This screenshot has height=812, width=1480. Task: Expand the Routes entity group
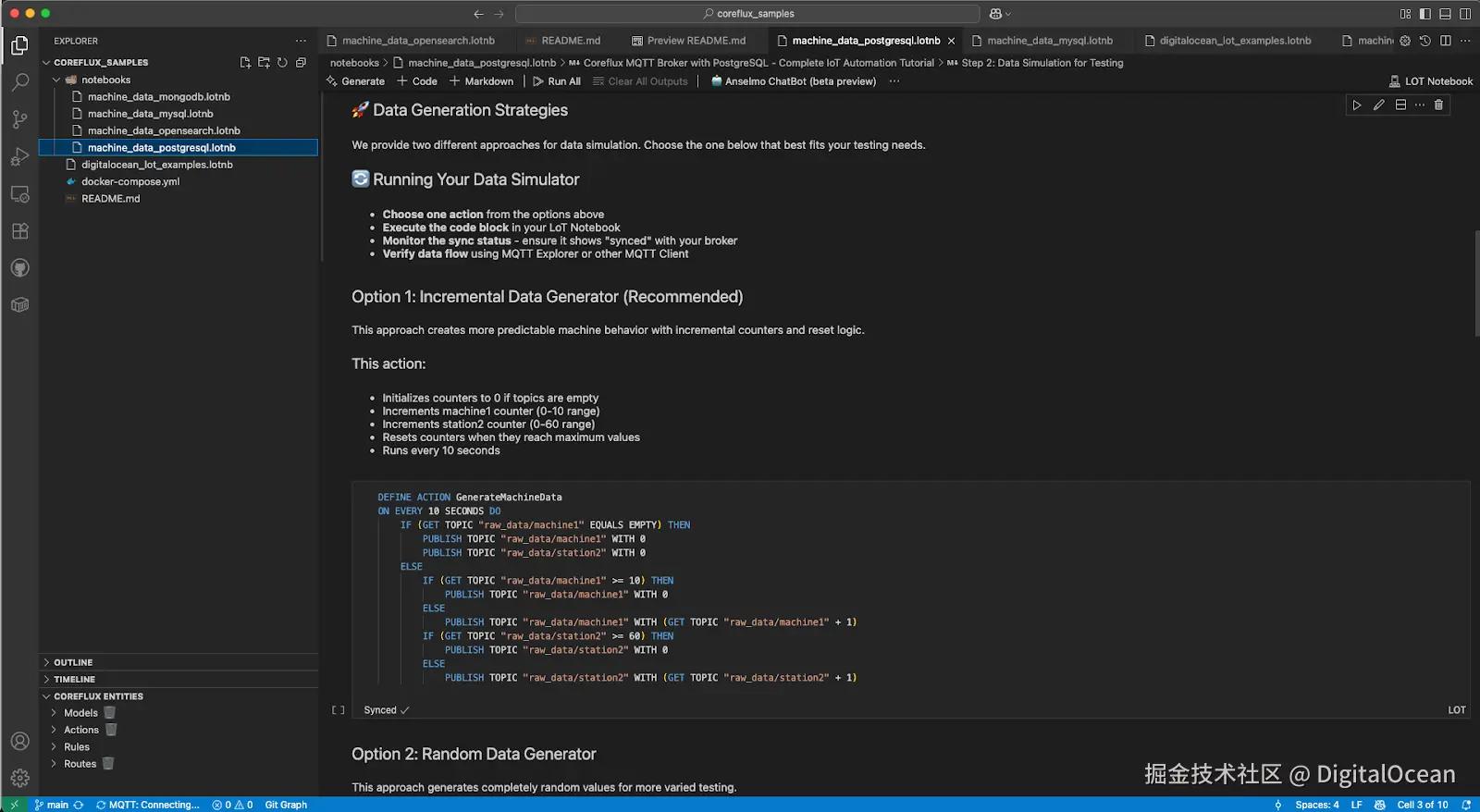point(54,764)
